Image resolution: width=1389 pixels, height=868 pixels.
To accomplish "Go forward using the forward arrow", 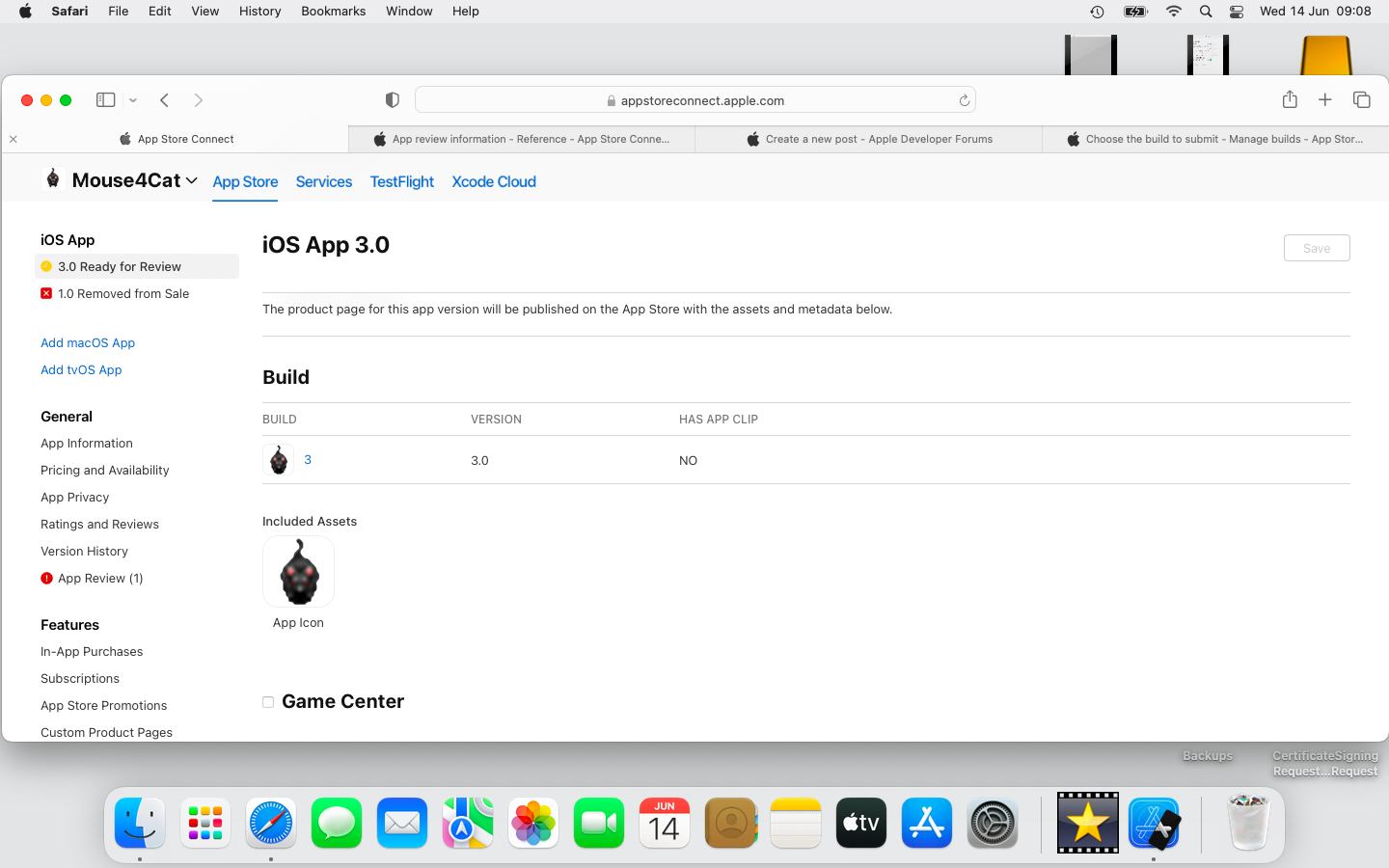I will pyautogui.click(x=198, y=100).
